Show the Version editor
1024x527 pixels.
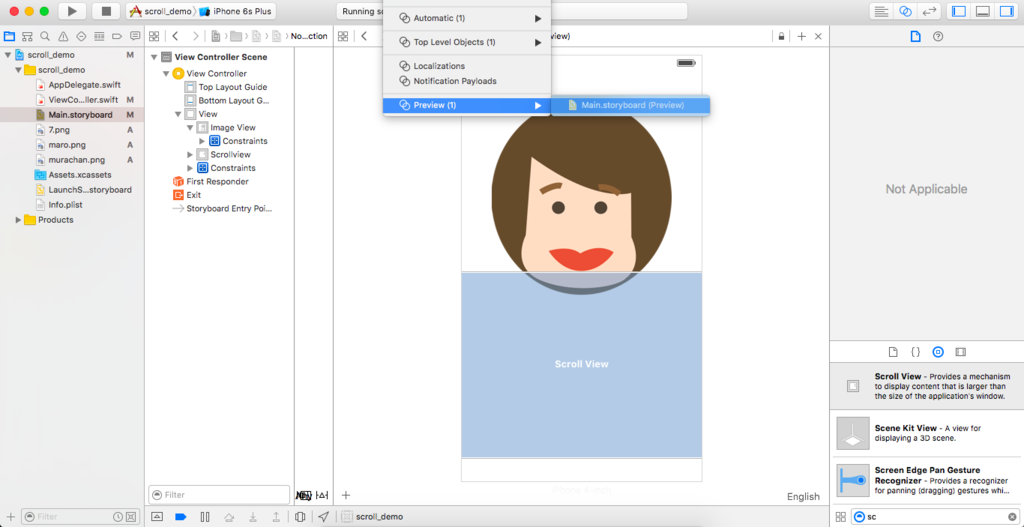tap(928, 11)
